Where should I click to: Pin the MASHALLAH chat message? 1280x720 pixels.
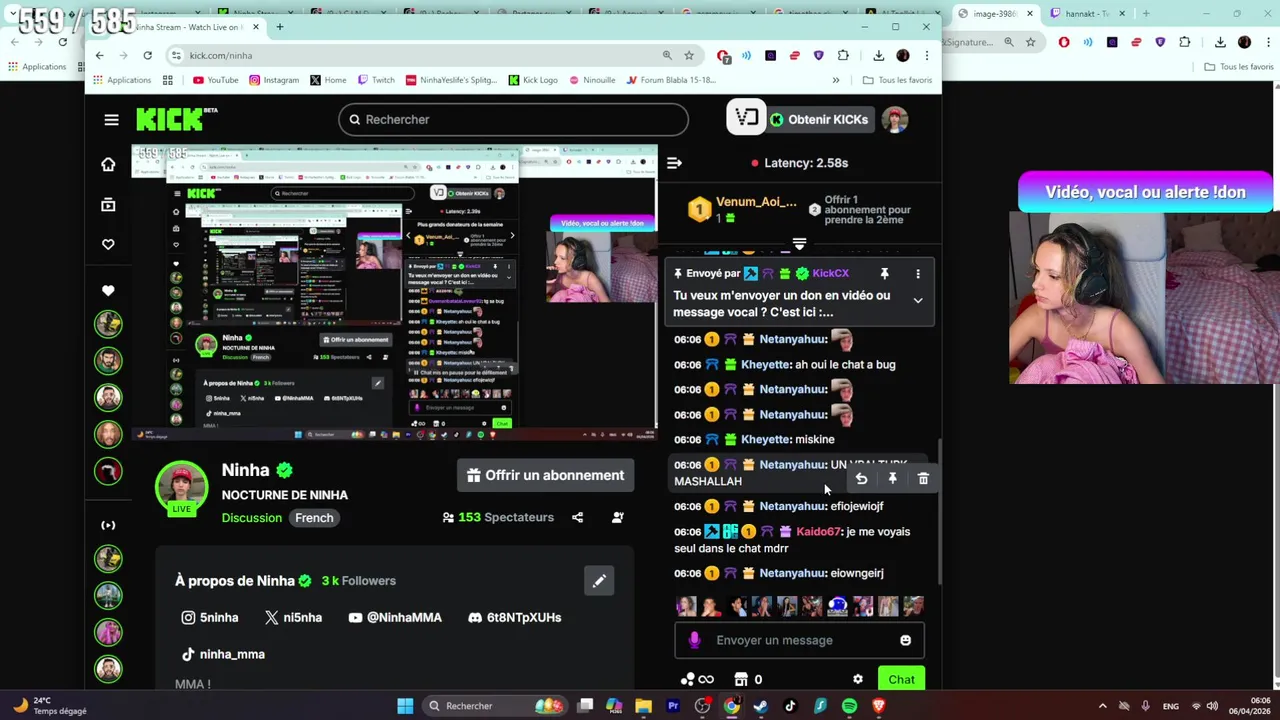pyautogui.click(x=892, y=479)
